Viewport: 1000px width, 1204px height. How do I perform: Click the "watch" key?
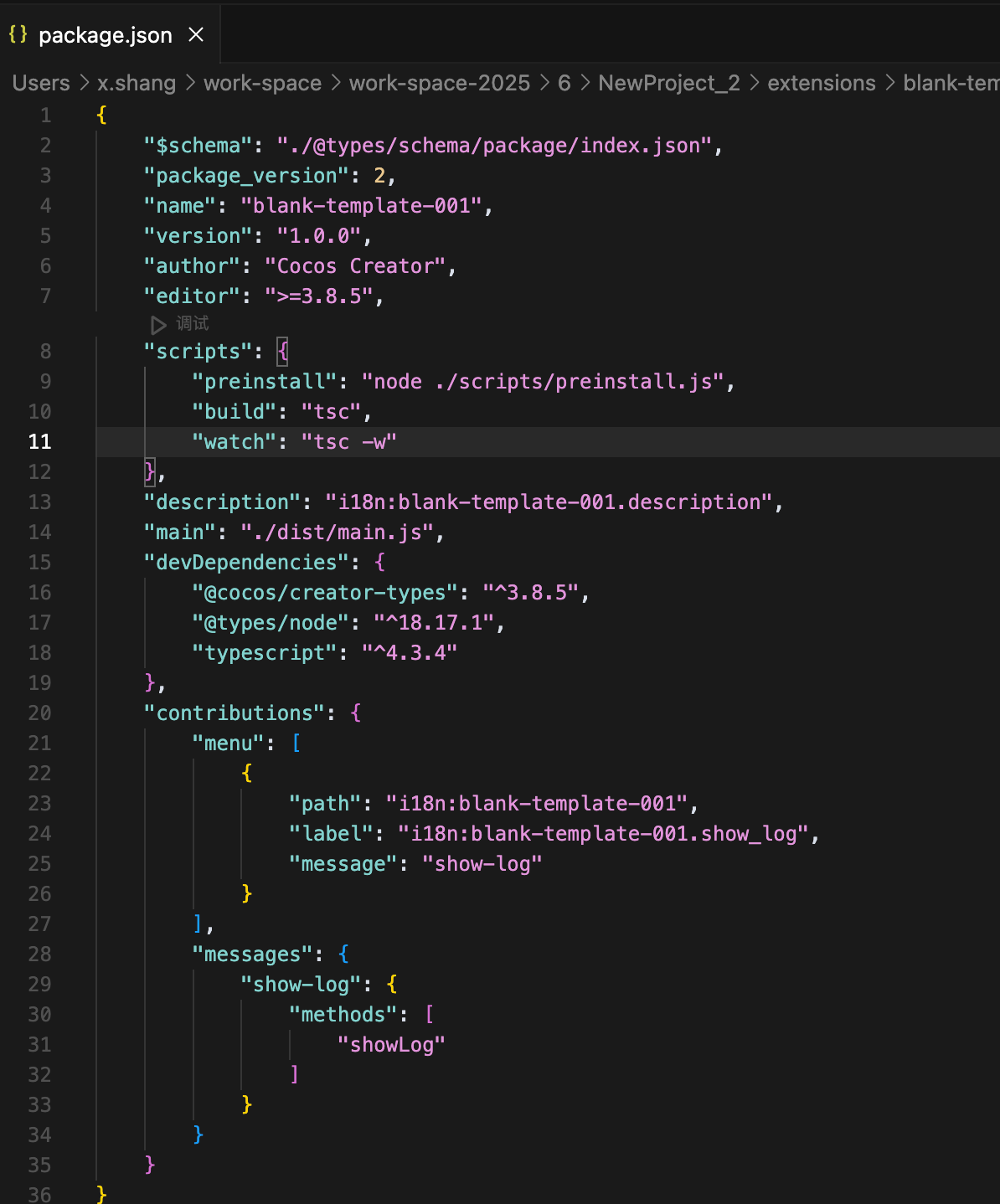coord(235,441)
